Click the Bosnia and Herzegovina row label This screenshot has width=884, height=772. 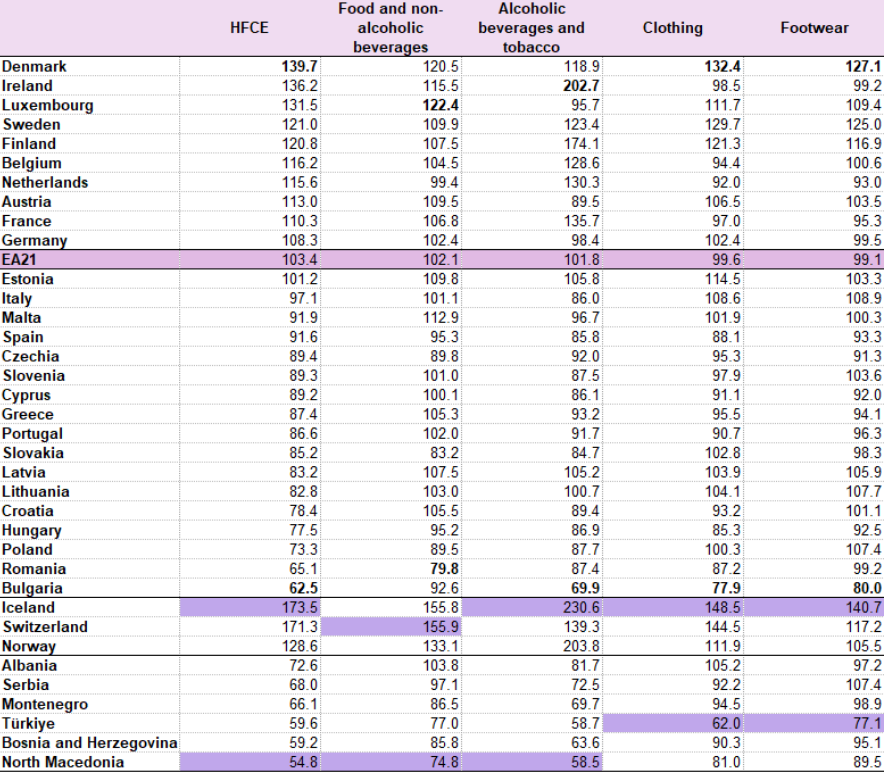pyautogui.click(x=89, y=743)
